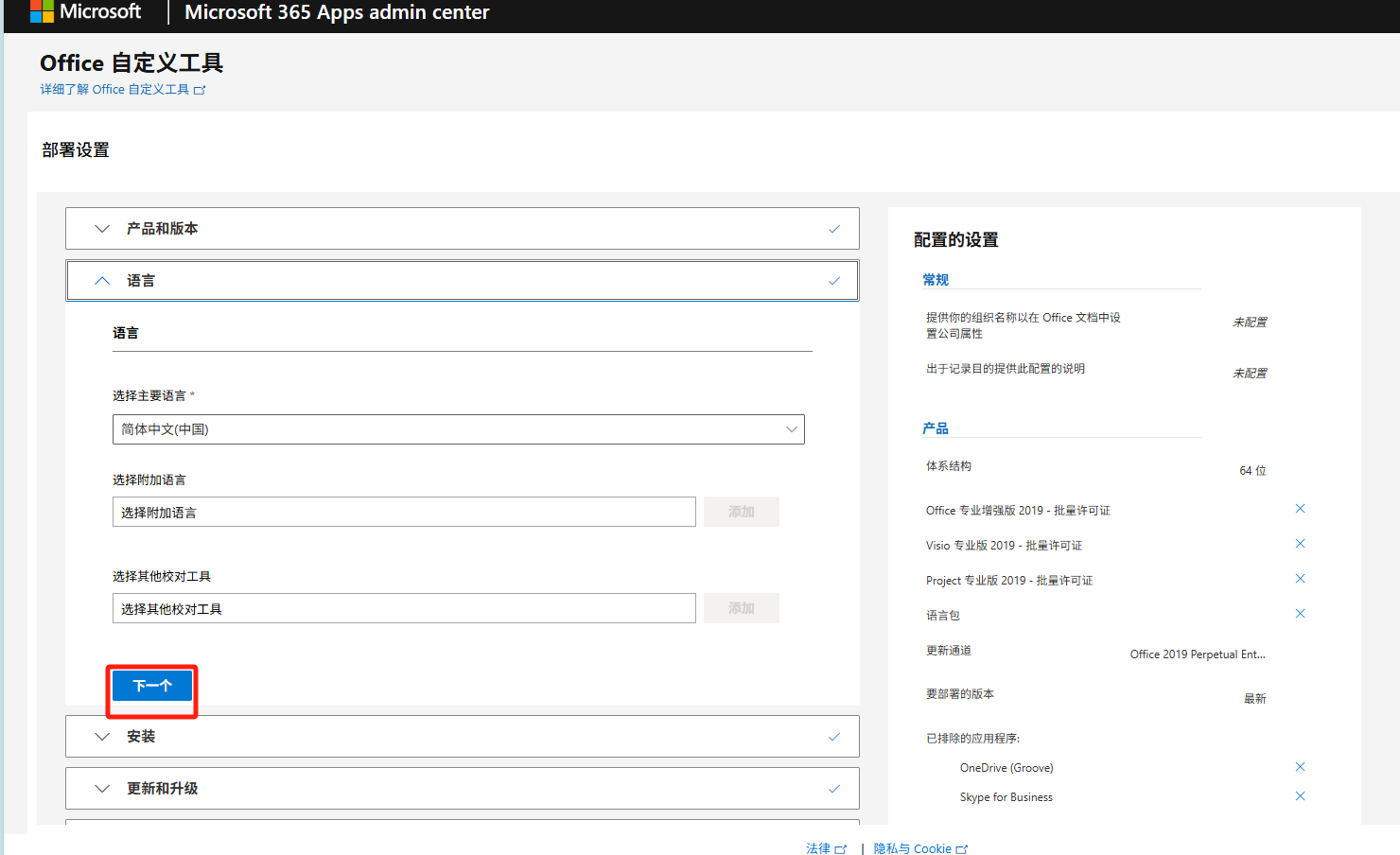Collapse the 语言 section chevron
This screenshot has height=855, width=1400.
coord(102,281)
